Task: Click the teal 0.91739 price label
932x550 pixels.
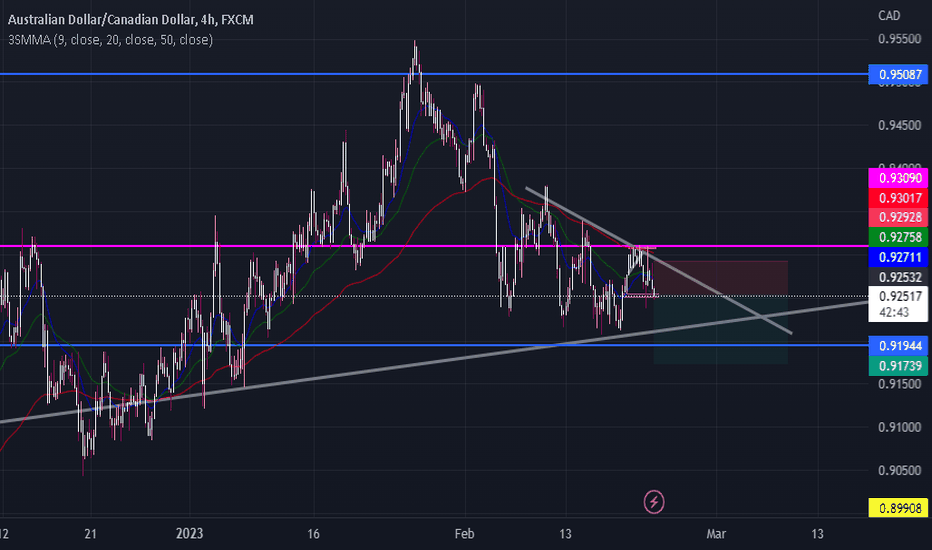Action: 898,366
